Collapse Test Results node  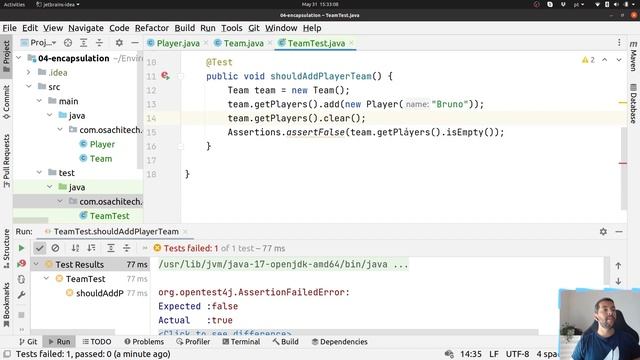click(36, 264)
